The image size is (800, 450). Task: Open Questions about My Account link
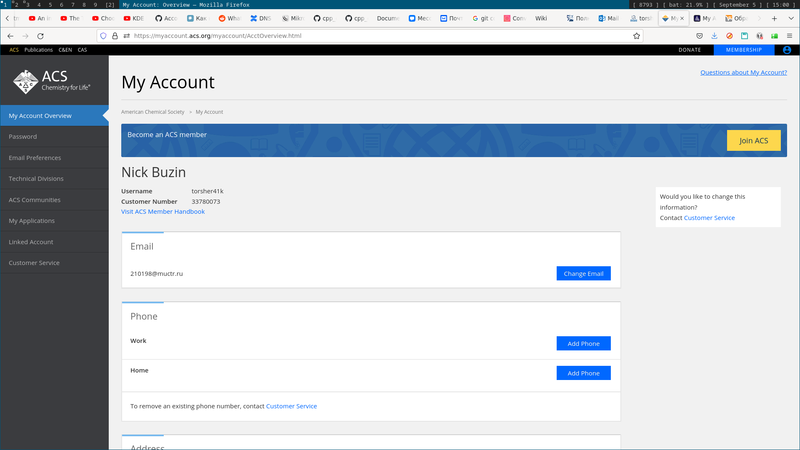coord(743,72)
